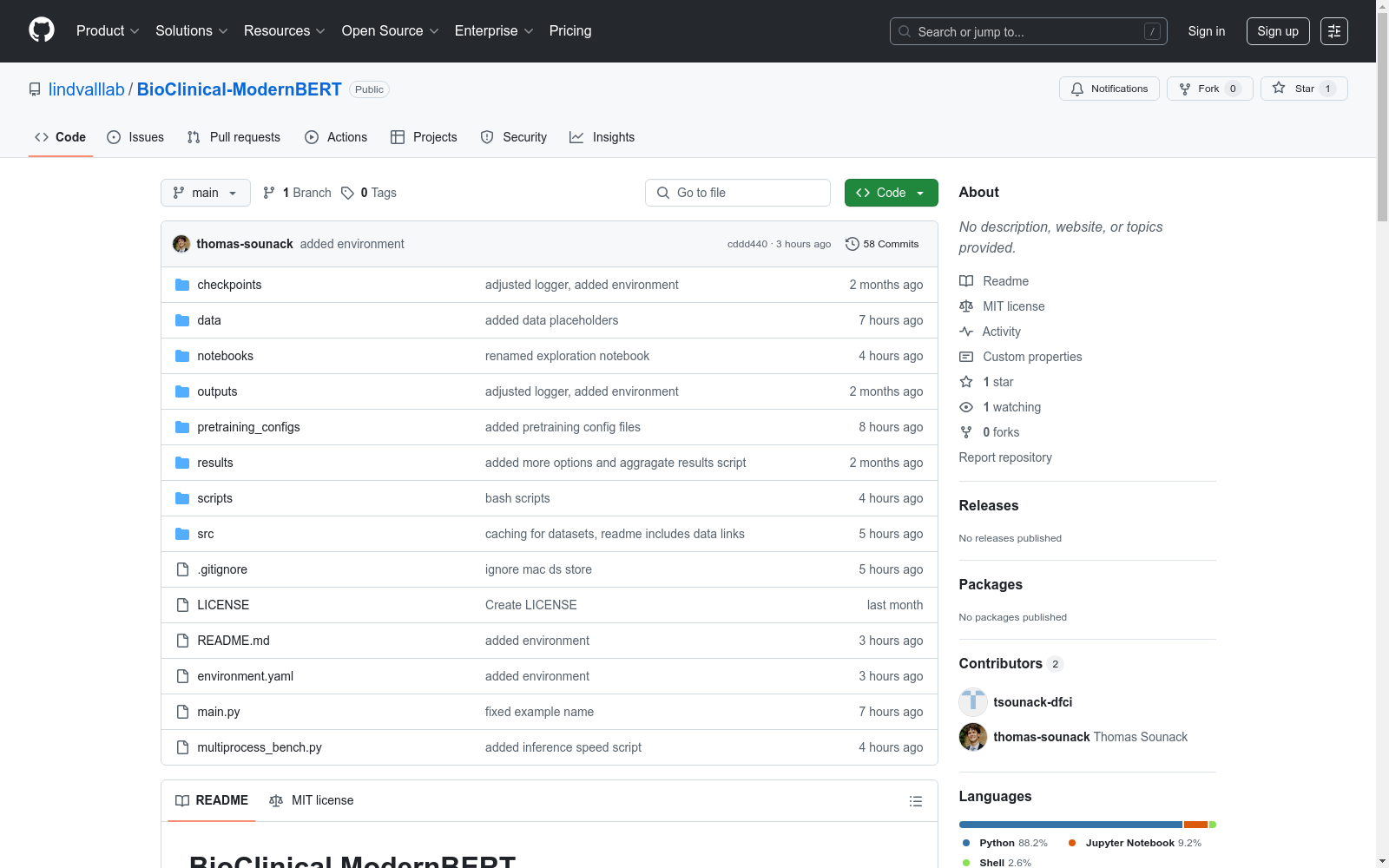Switch to the Security tab
The width and height of the screenshot is (1389, 868).
point(514,137)
